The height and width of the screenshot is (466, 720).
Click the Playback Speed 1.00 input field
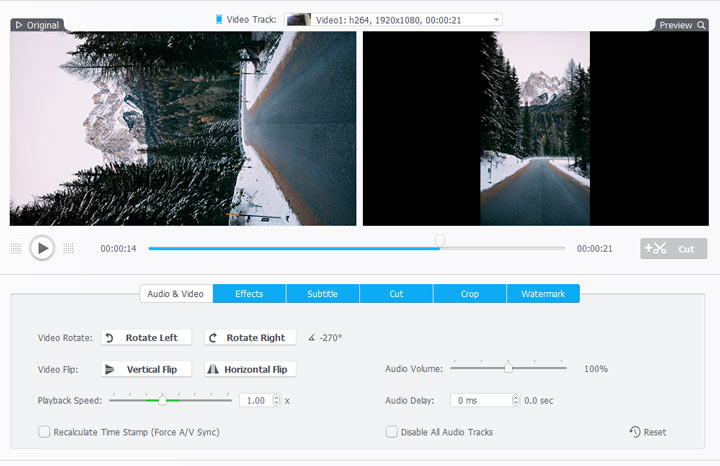[x=256, y=400]
